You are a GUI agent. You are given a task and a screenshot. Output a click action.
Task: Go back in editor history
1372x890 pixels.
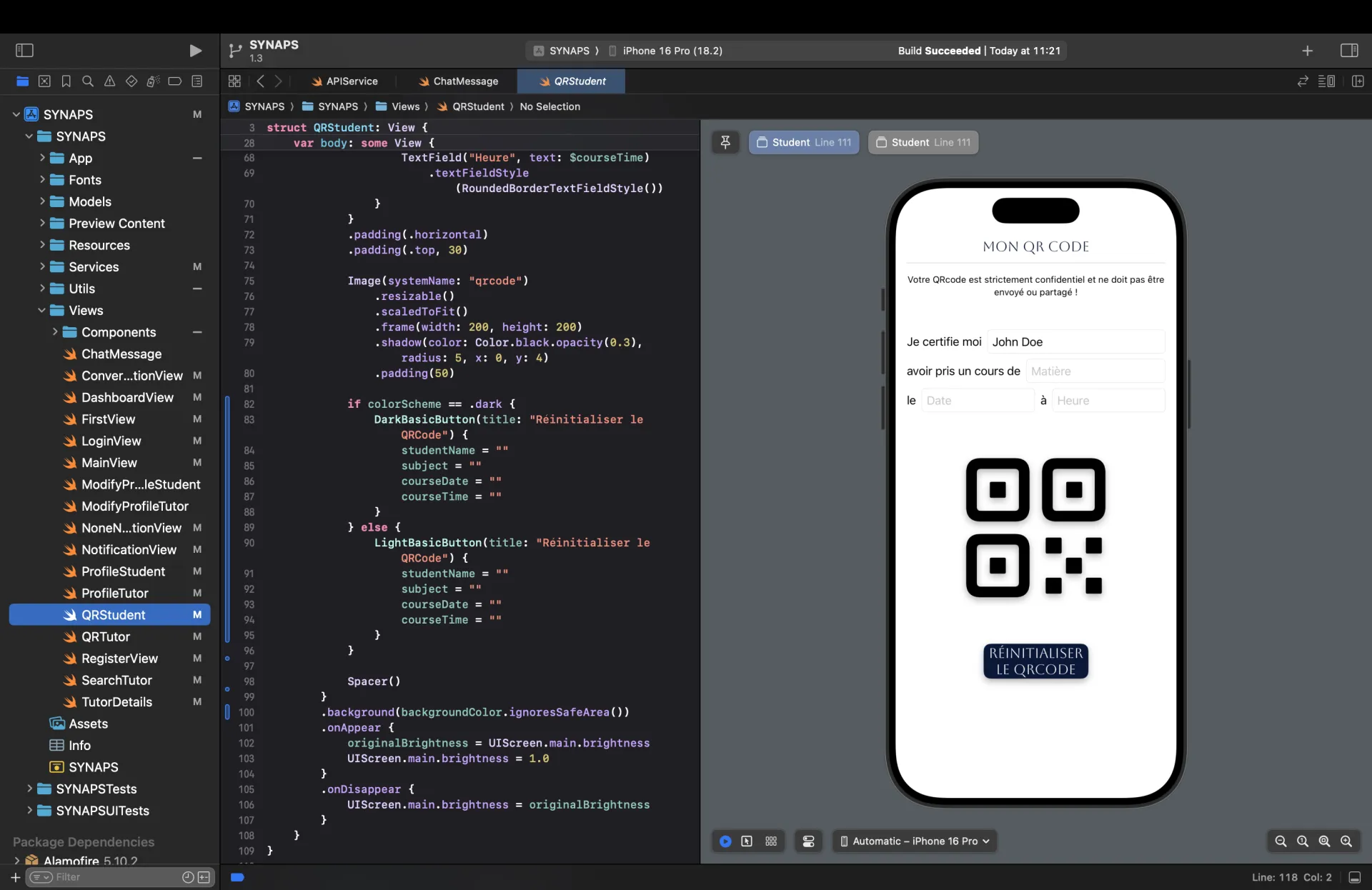261,81
